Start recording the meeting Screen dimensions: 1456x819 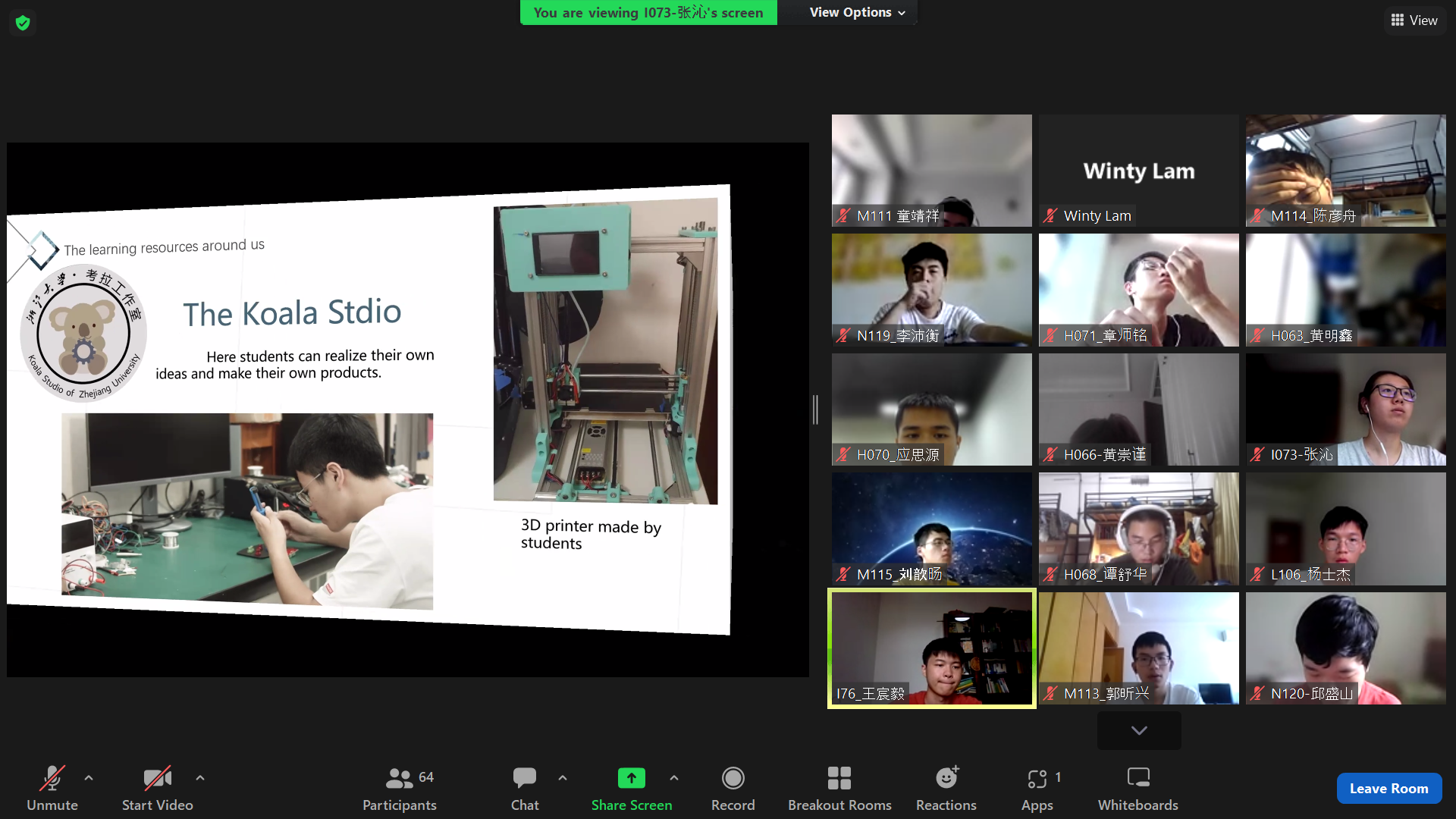pos(733,789)
